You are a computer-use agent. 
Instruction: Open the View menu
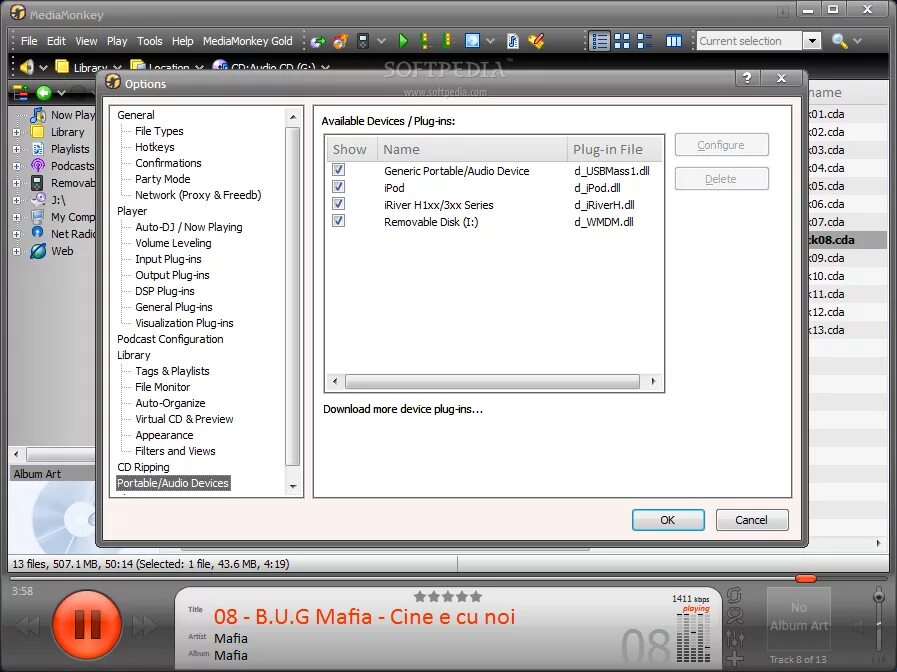[x=86, y=41]
